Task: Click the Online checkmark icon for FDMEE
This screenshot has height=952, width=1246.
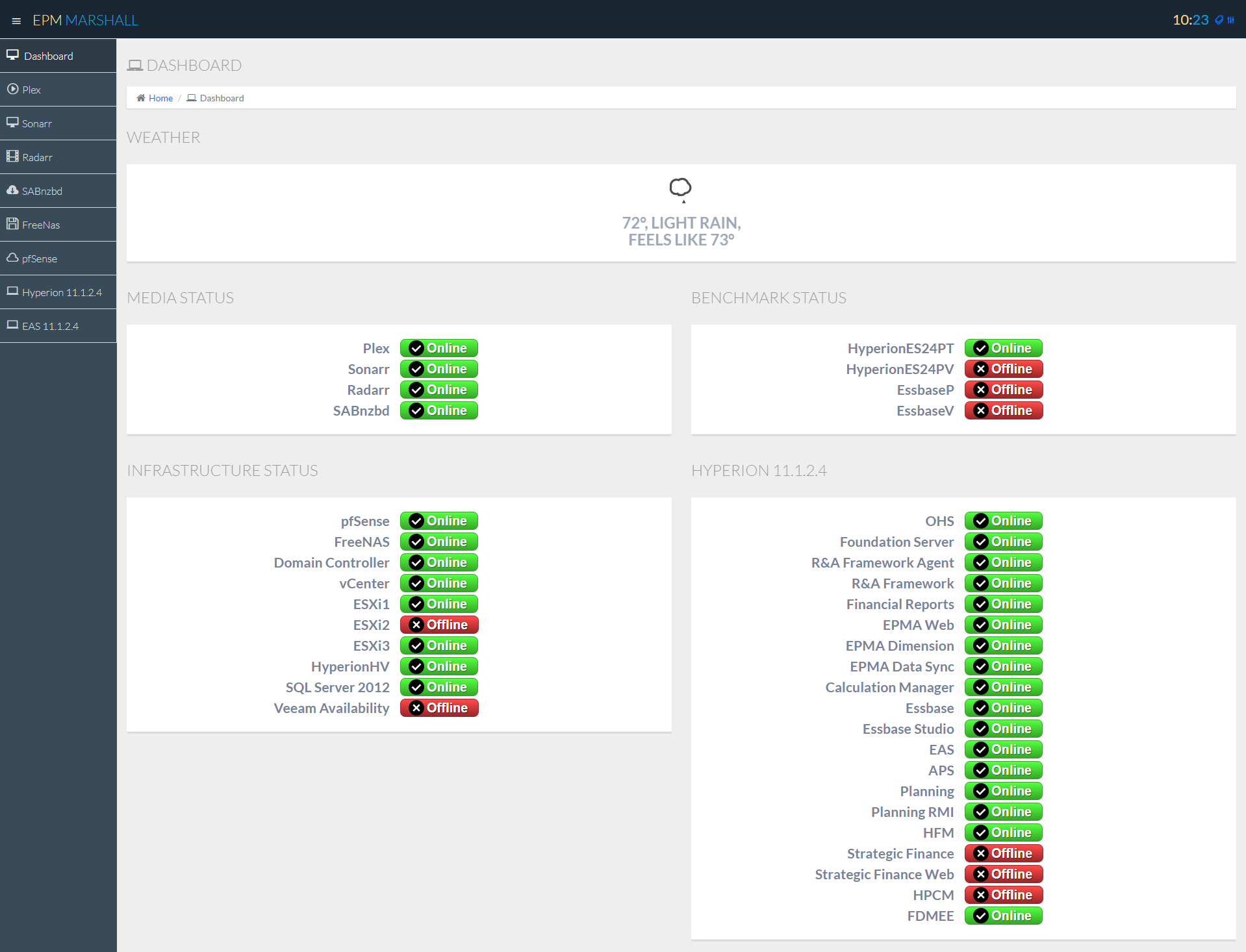Action: tap(981, 916)
